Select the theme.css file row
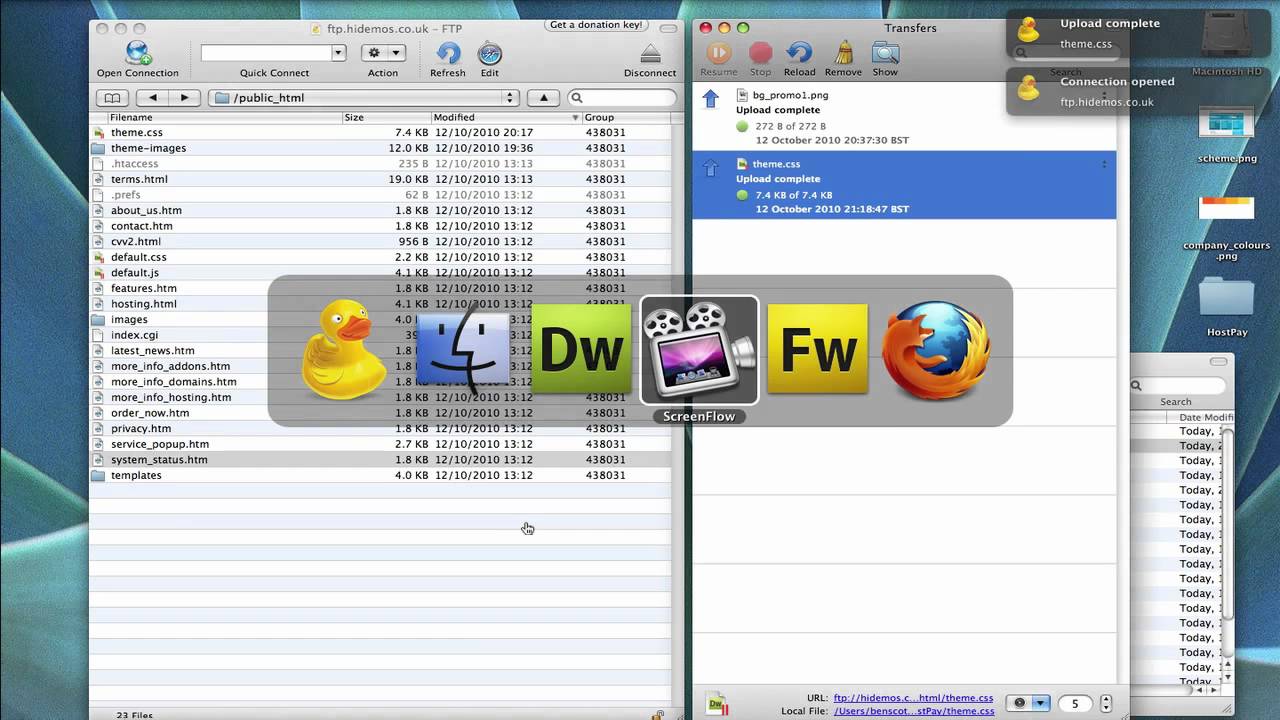Screen dimensions: 1280x720 click(x=380, y=132)
